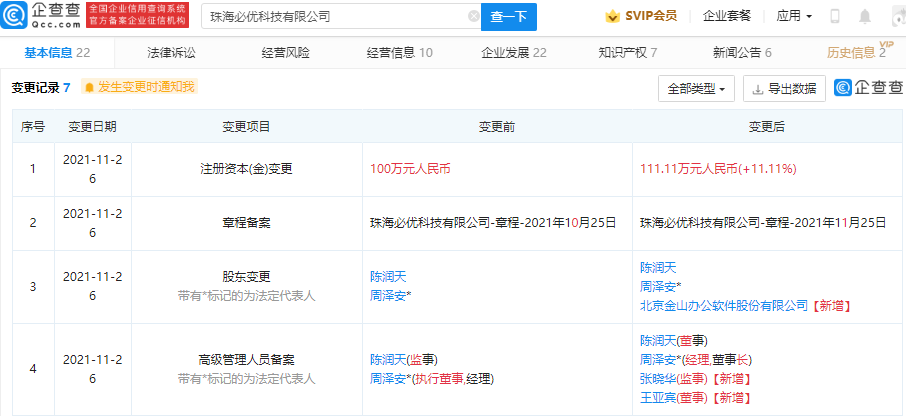Switch to 企业发展 tab
Image resolution: width=906 pixels, height=416 pixels.
pos(514,53)
